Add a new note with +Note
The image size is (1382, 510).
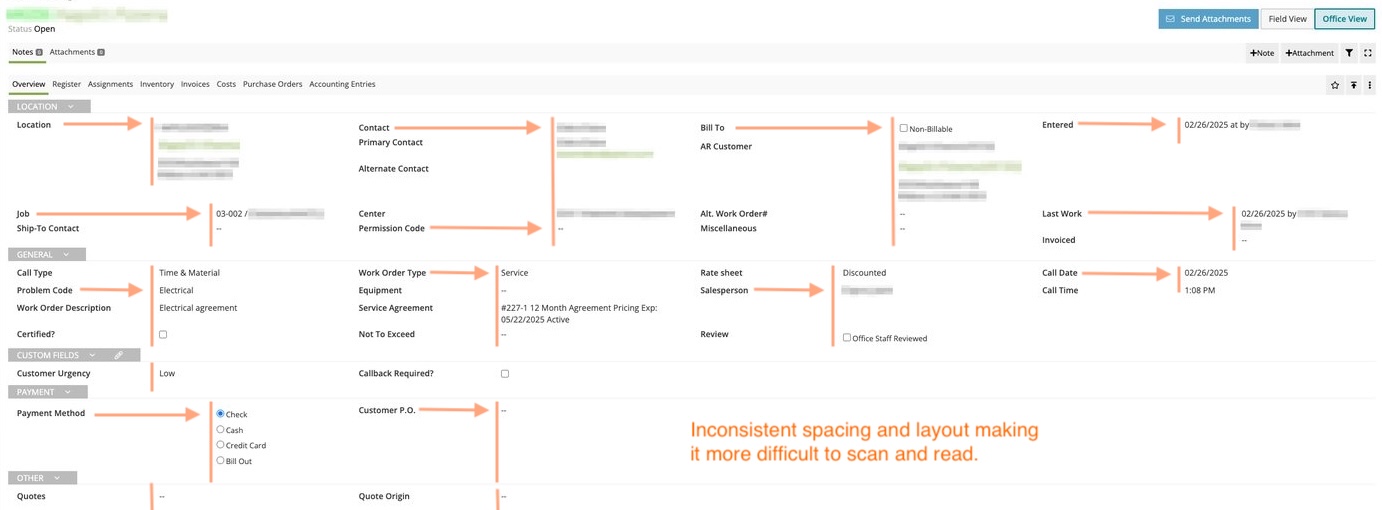[x=1262, y=53]
